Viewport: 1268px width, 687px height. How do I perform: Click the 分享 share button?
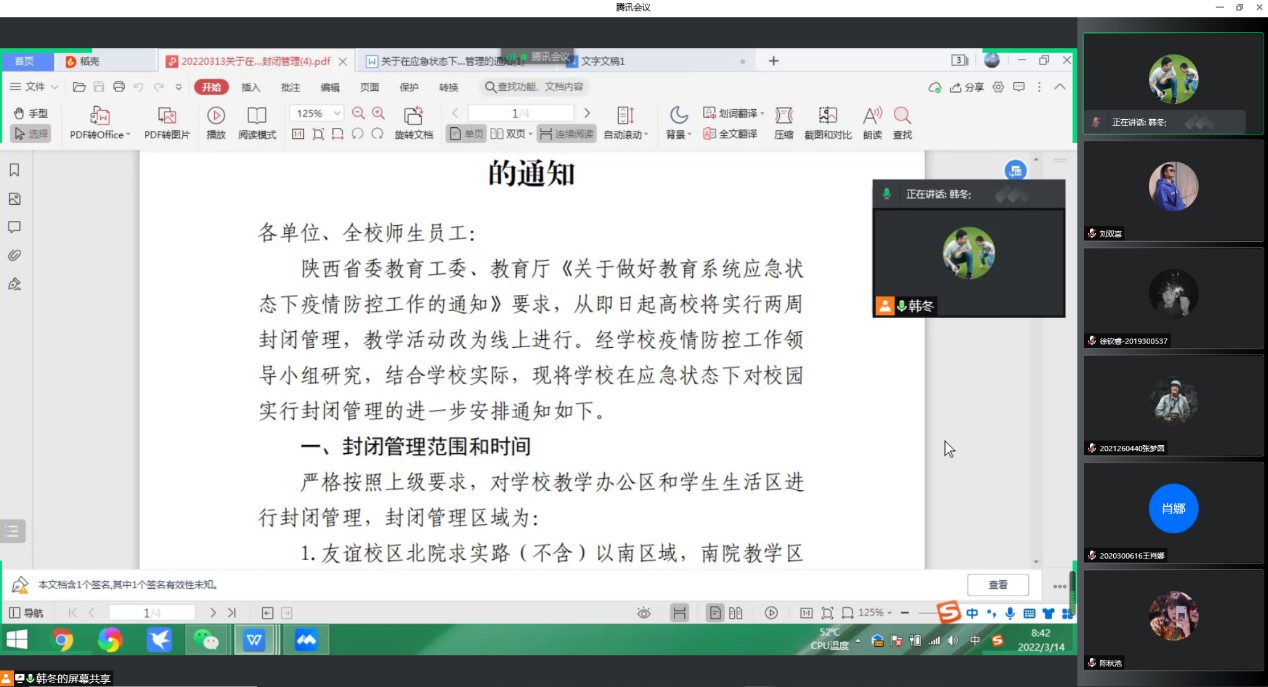point(966,87)
